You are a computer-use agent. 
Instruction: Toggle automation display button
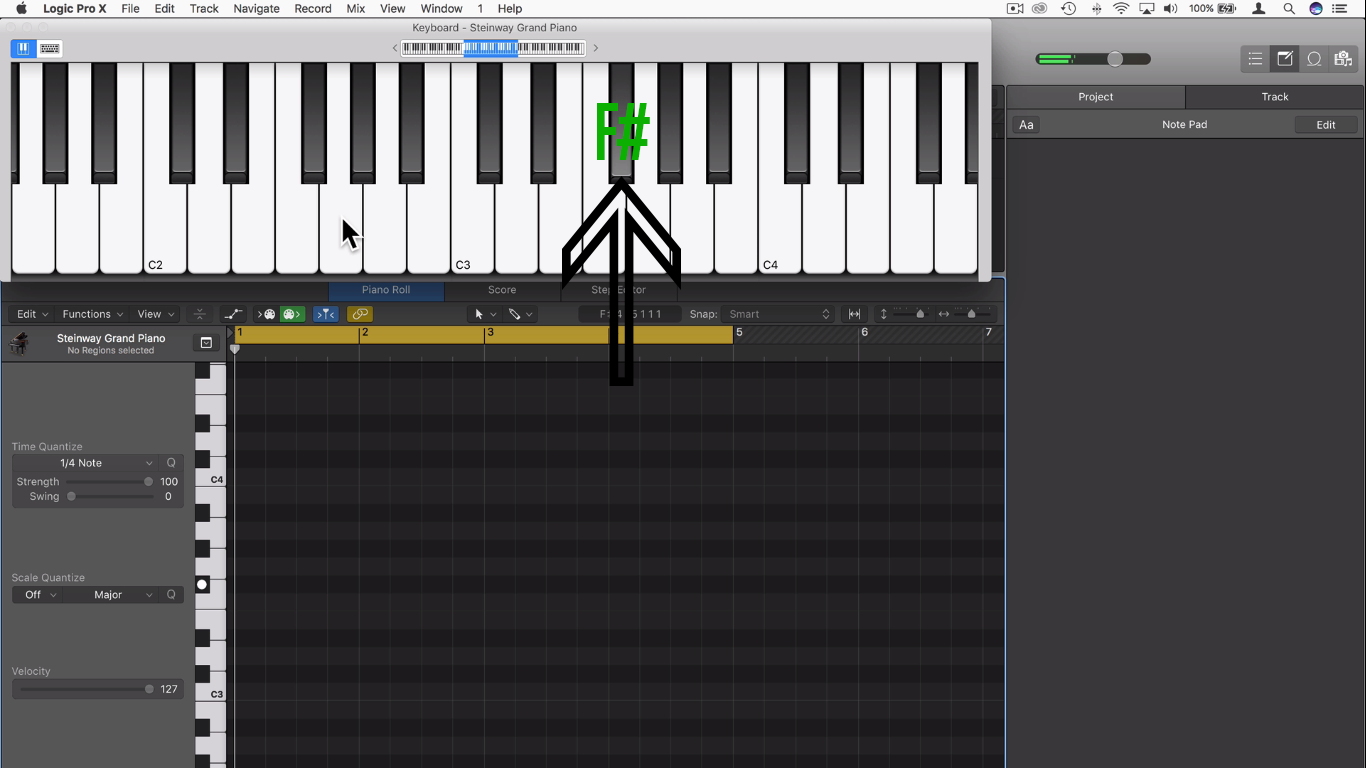233,314
